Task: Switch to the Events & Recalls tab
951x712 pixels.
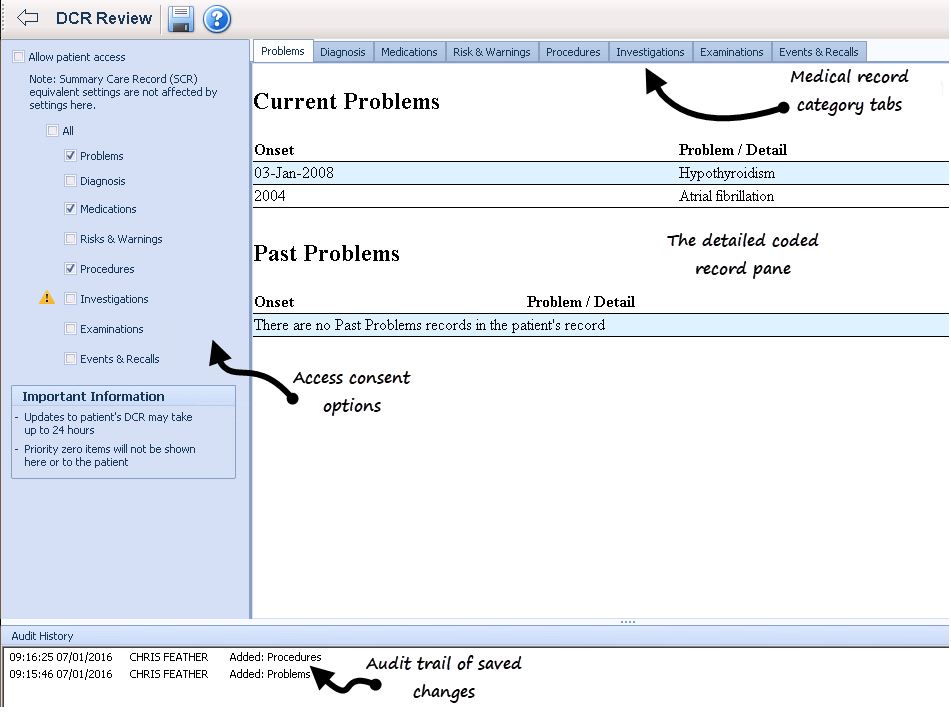Action: [x=818, y=52]
